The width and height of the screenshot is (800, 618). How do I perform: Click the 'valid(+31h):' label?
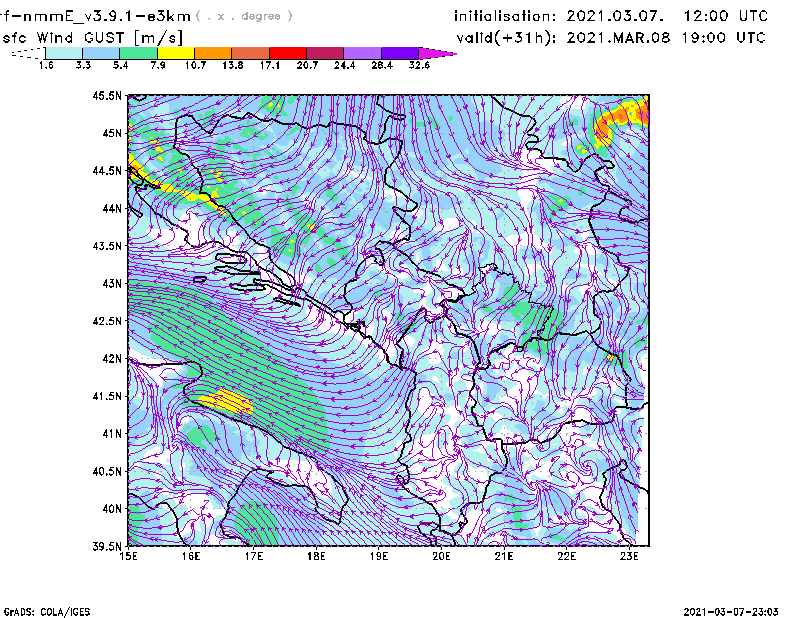506,38
